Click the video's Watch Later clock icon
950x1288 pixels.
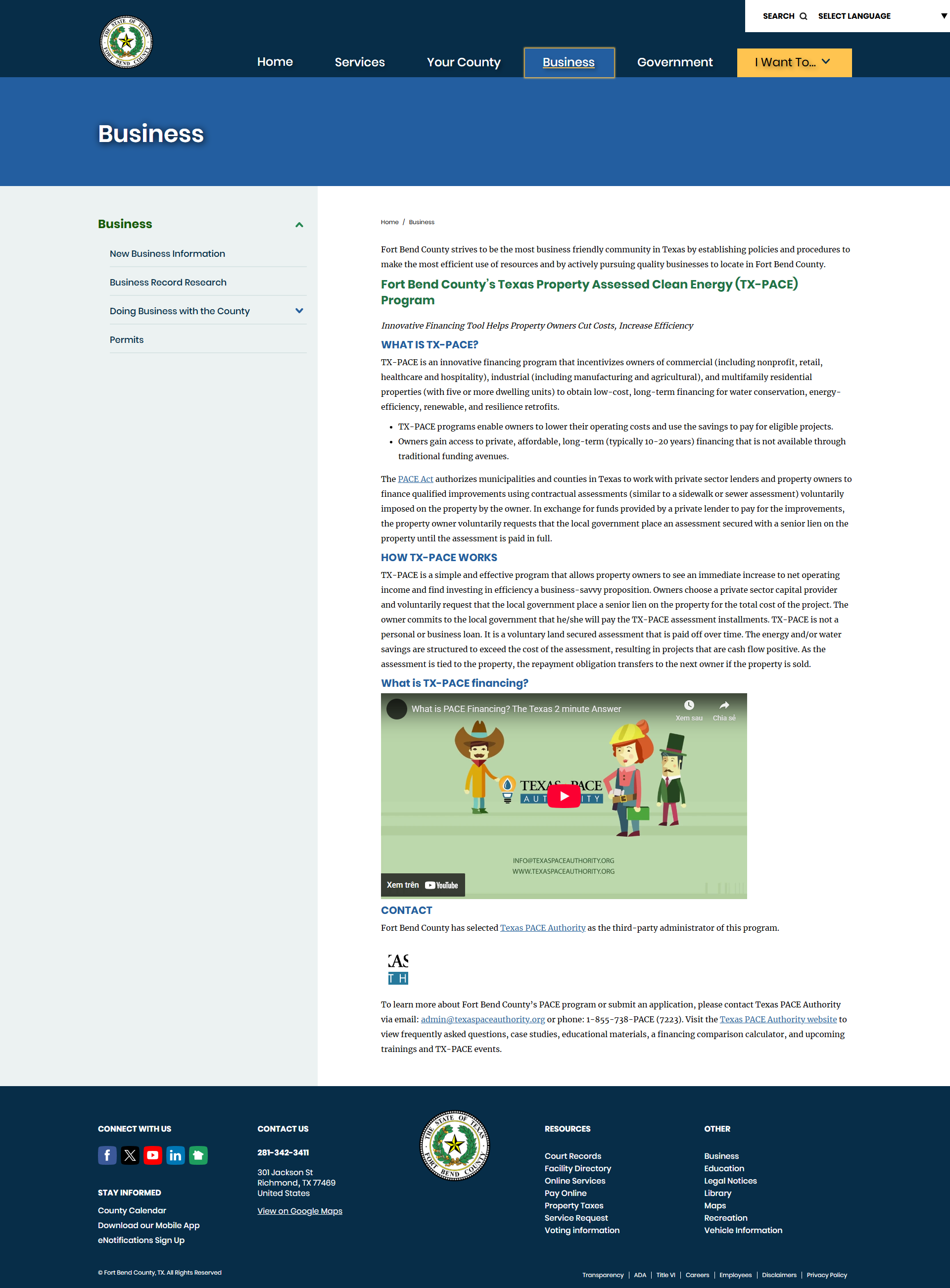click(689, 705)
